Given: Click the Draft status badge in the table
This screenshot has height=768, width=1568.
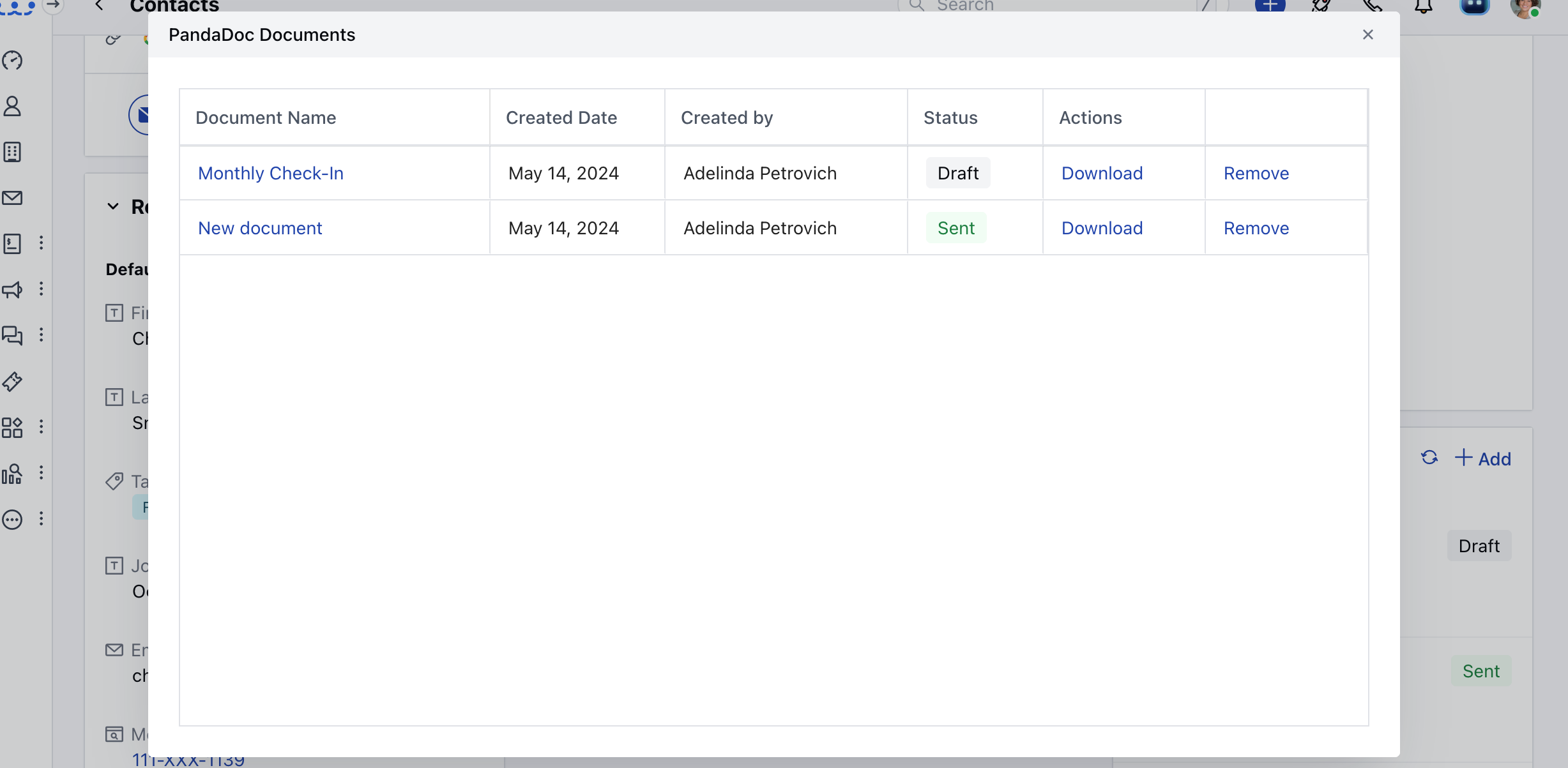Looking at the screenshot, I should coord(958,173).
